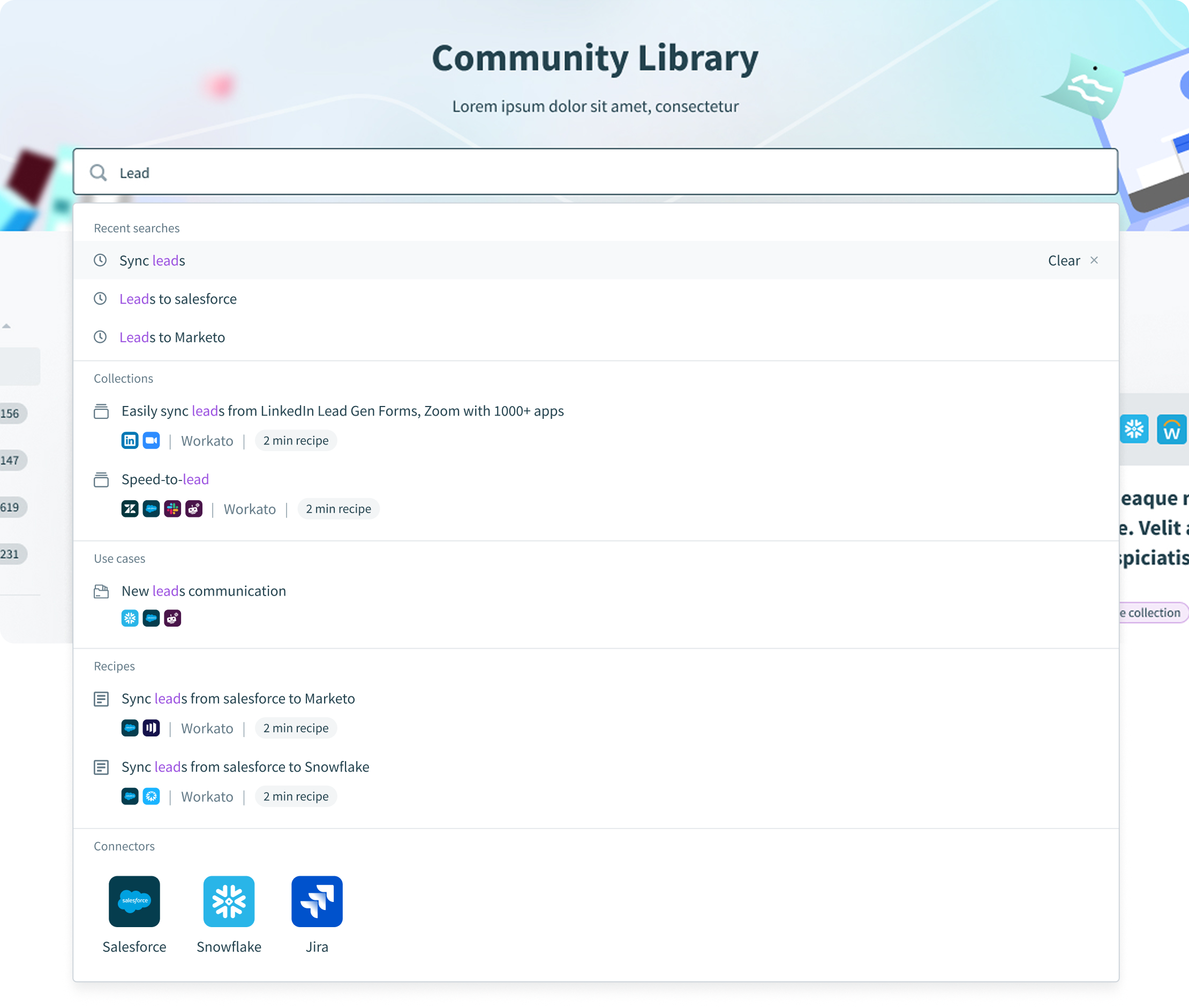Screen dimensions: 1189x1008
Task: Click the Zendesk icon under Speed-to-lead
Action: coord(130,509)
